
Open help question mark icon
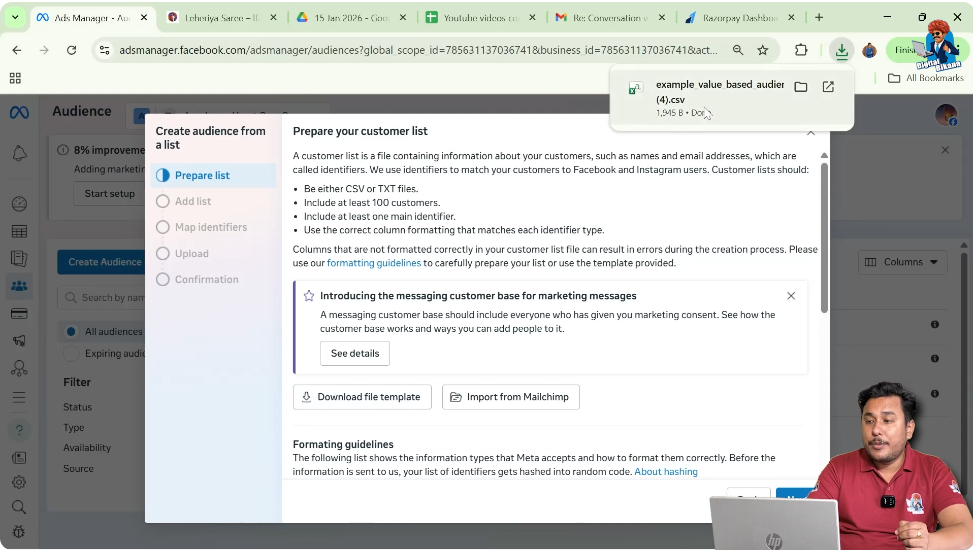19,430
